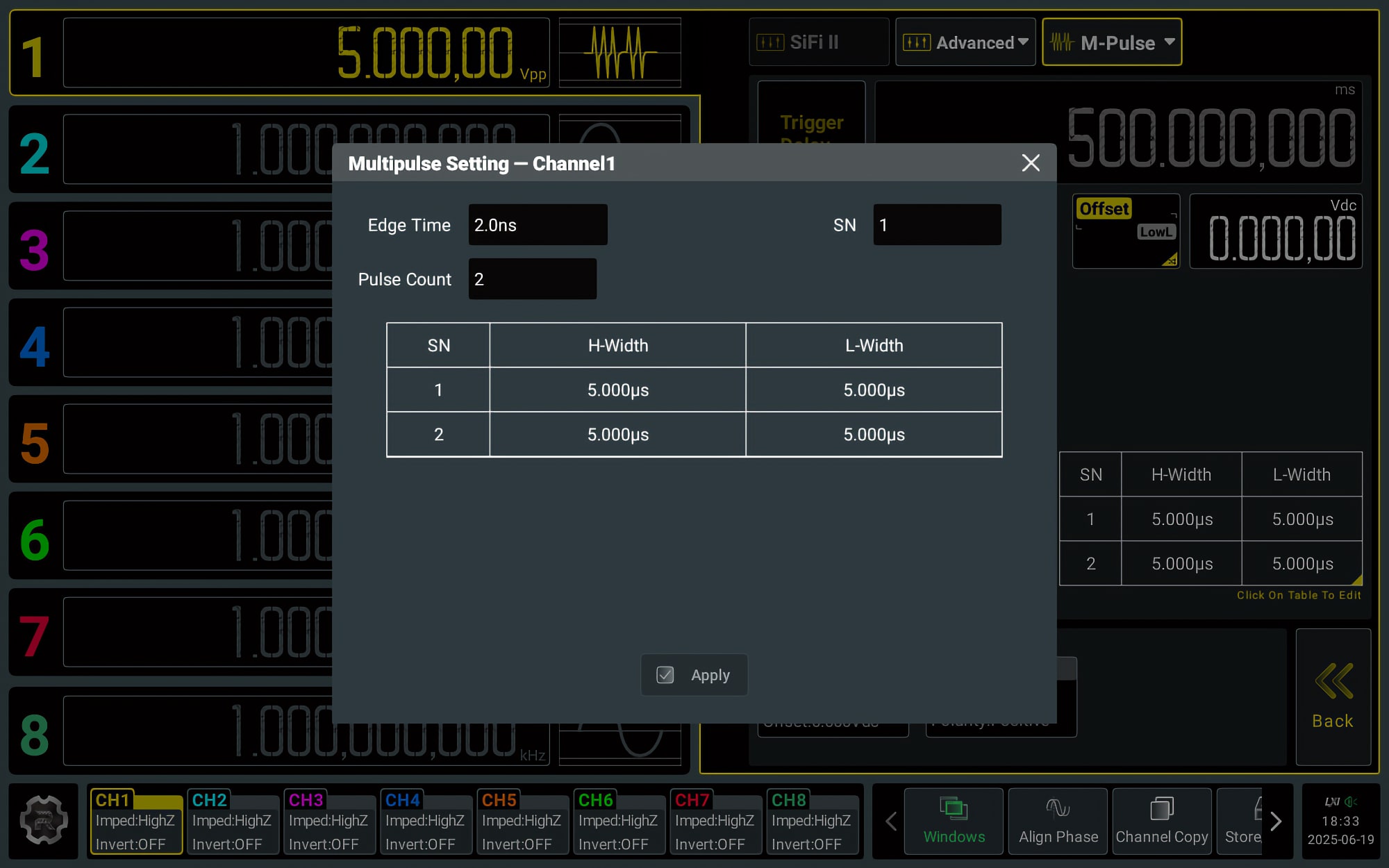Select channel 5 number label

click(35, 443)
